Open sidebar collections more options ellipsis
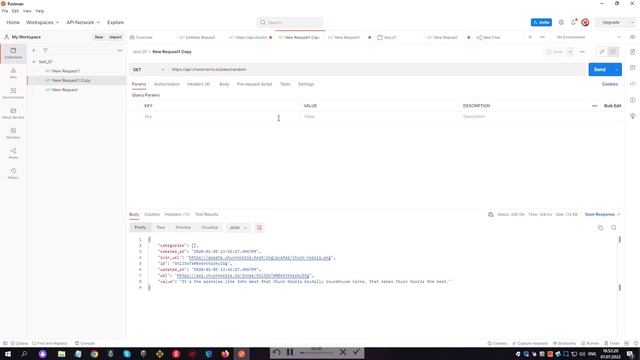640x360 pixels. 120,50
